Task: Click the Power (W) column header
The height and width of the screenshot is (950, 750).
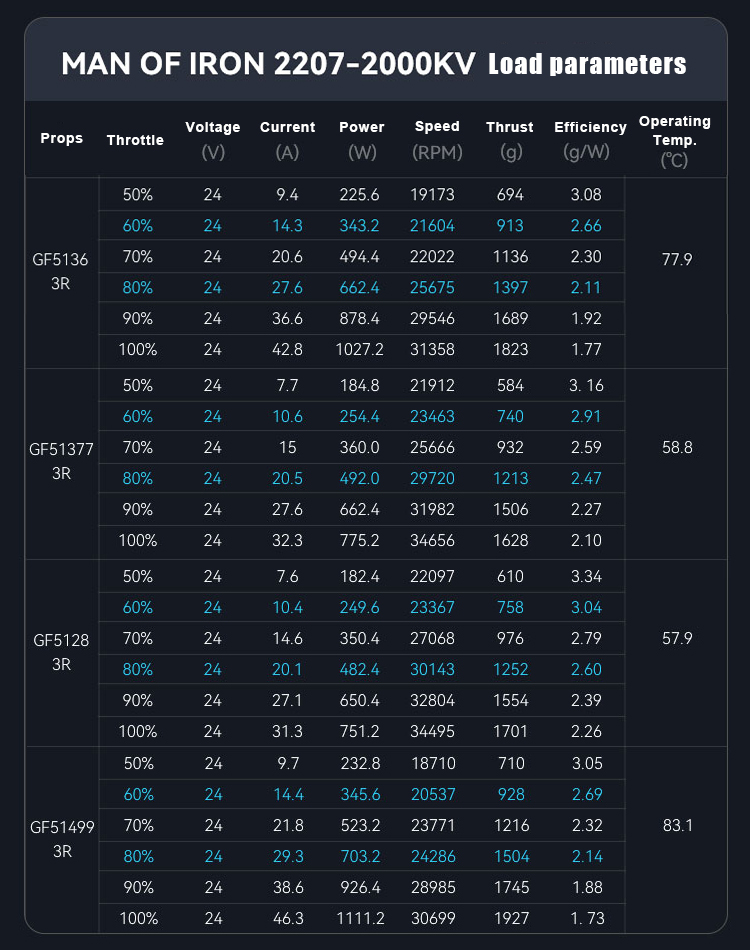Action: (x=361, y=139)
